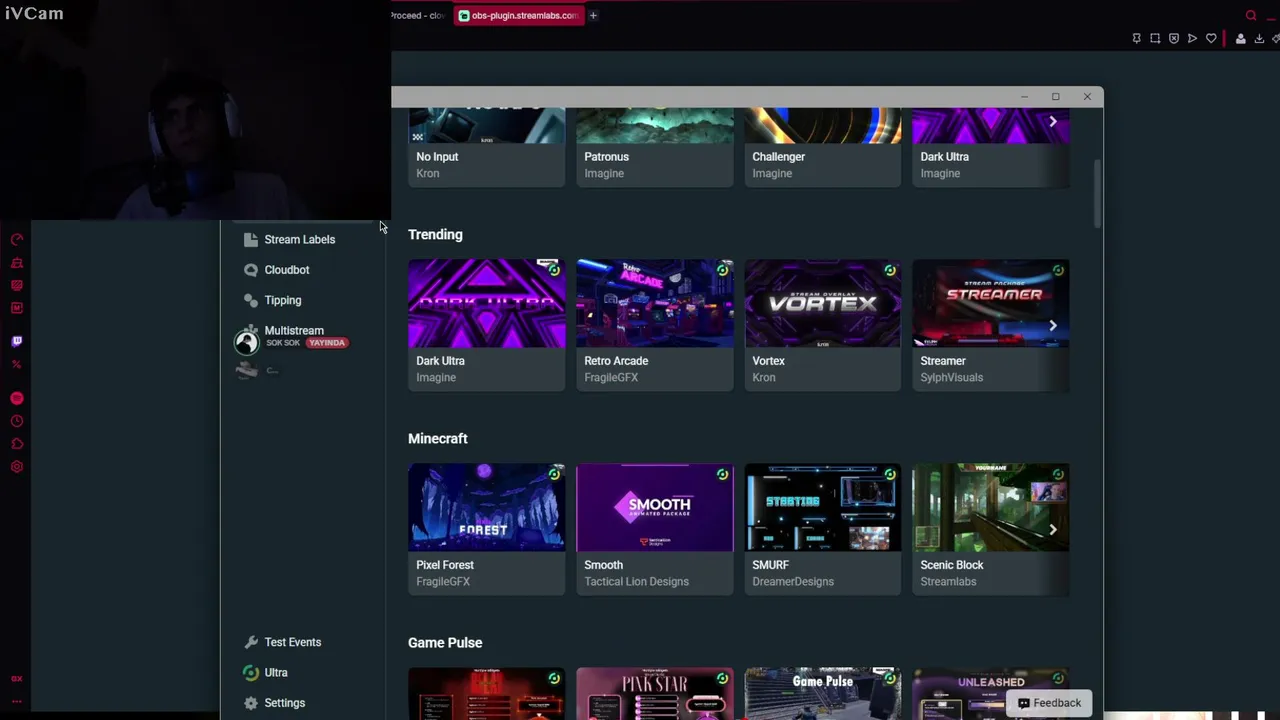Open Opera sidebar settings hexagon icon
Image resolution: width=1280 pixels, height=720 pixels.
(x=17, y=467)
